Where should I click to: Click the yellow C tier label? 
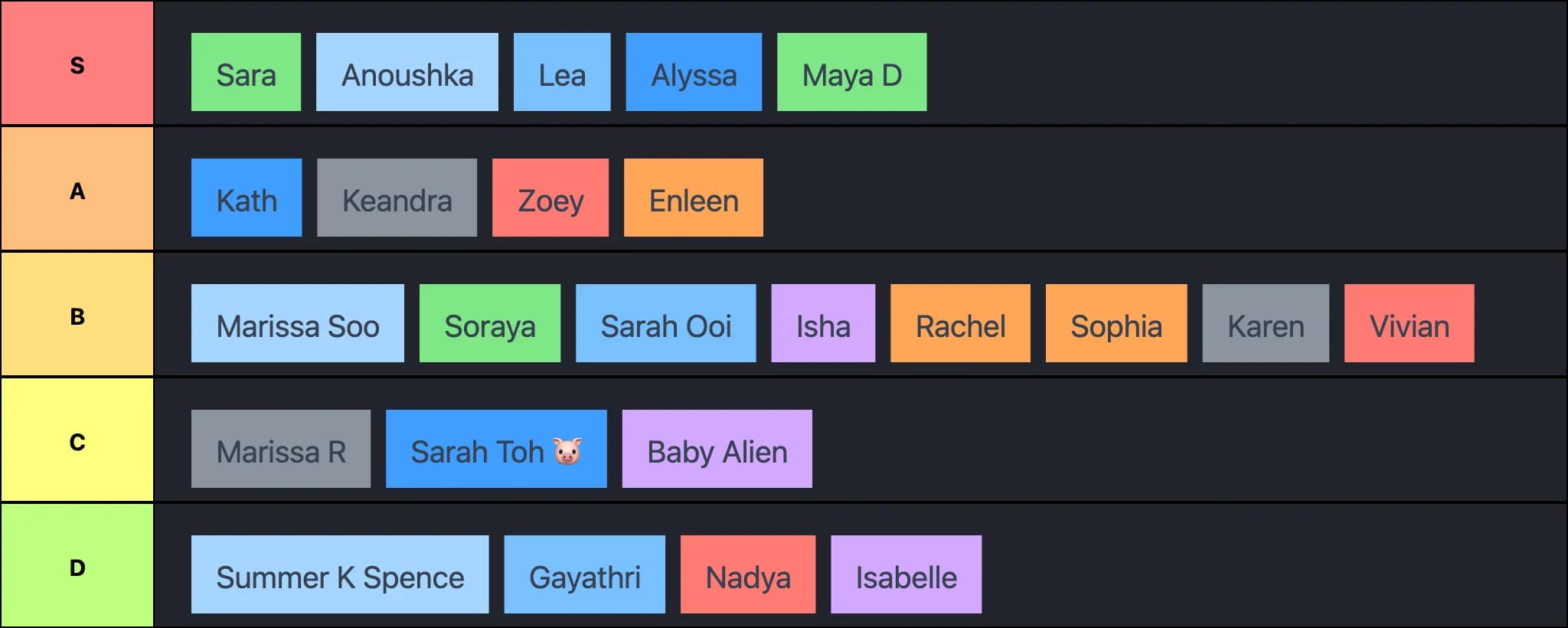point(77,441)
